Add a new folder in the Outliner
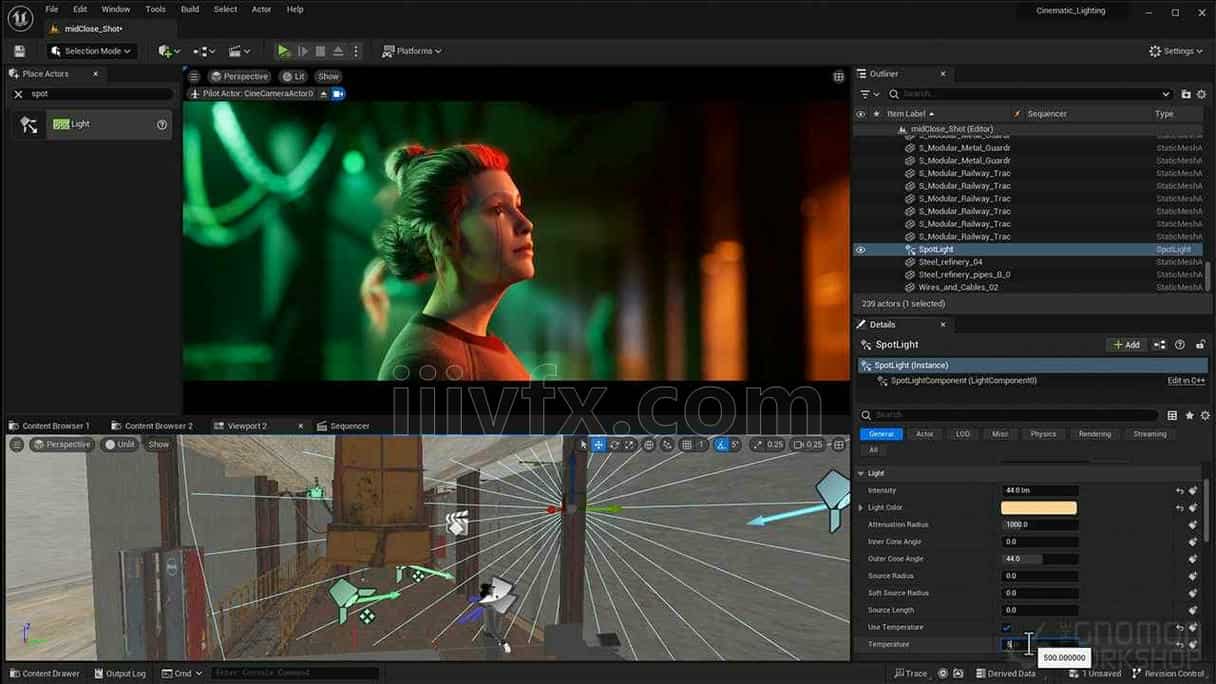The image size is (1216, 684). coord(1186,94)
